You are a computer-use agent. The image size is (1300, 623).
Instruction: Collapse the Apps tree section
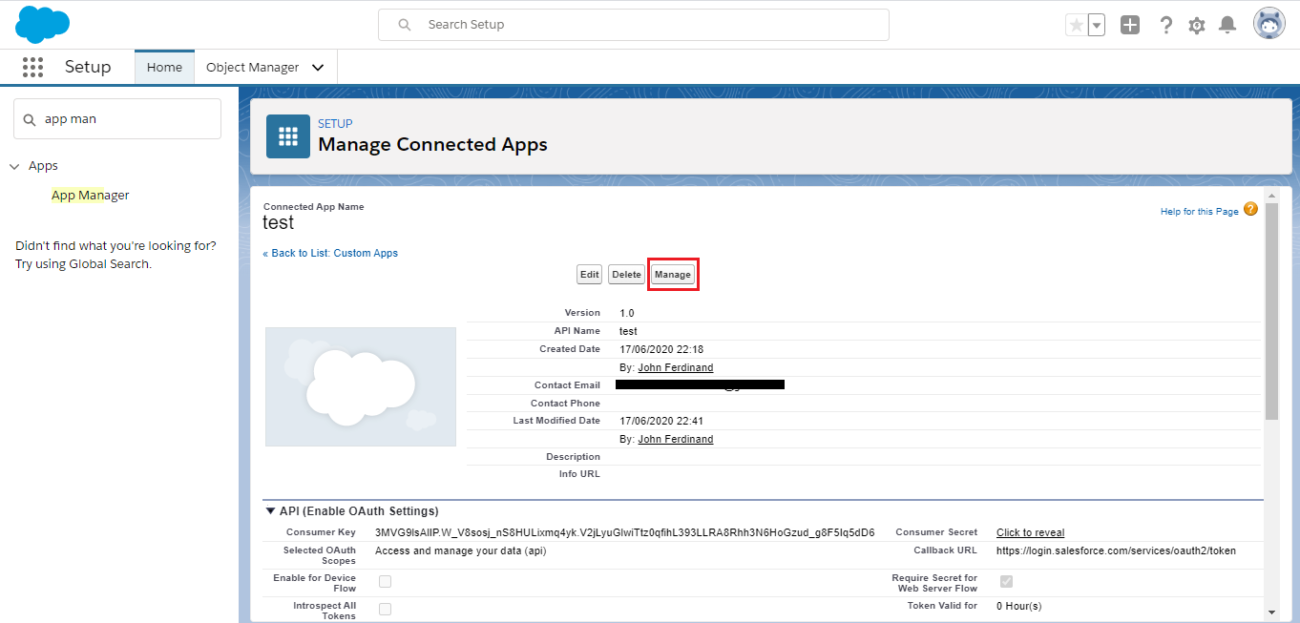(14, 165)
